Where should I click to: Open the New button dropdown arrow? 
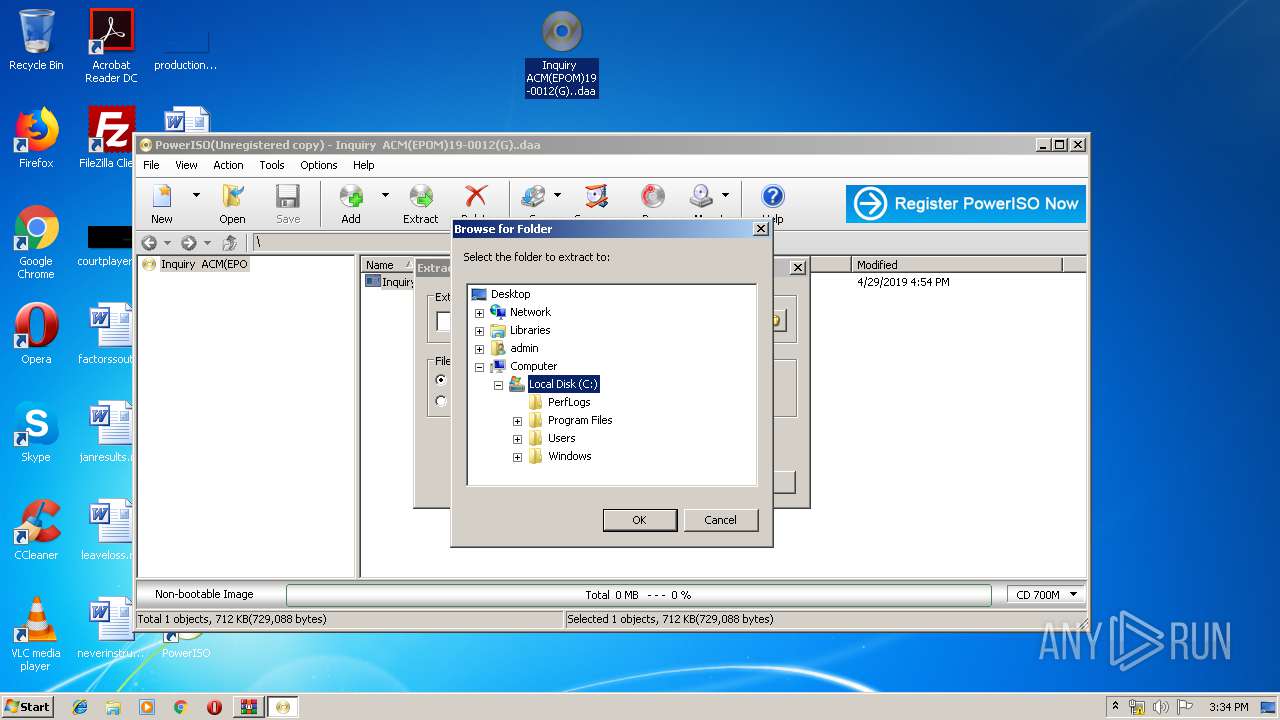tap(196, 195)
